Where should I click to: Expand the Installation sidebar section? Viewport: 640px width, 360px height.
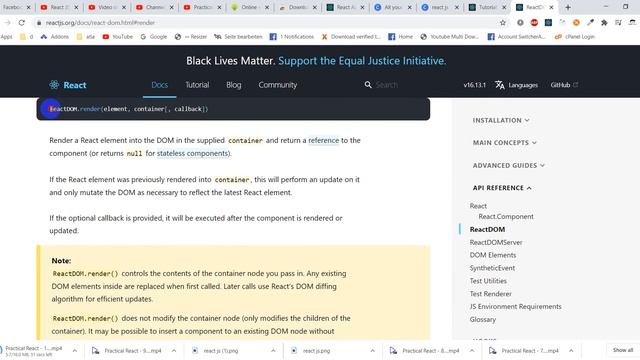501,120
